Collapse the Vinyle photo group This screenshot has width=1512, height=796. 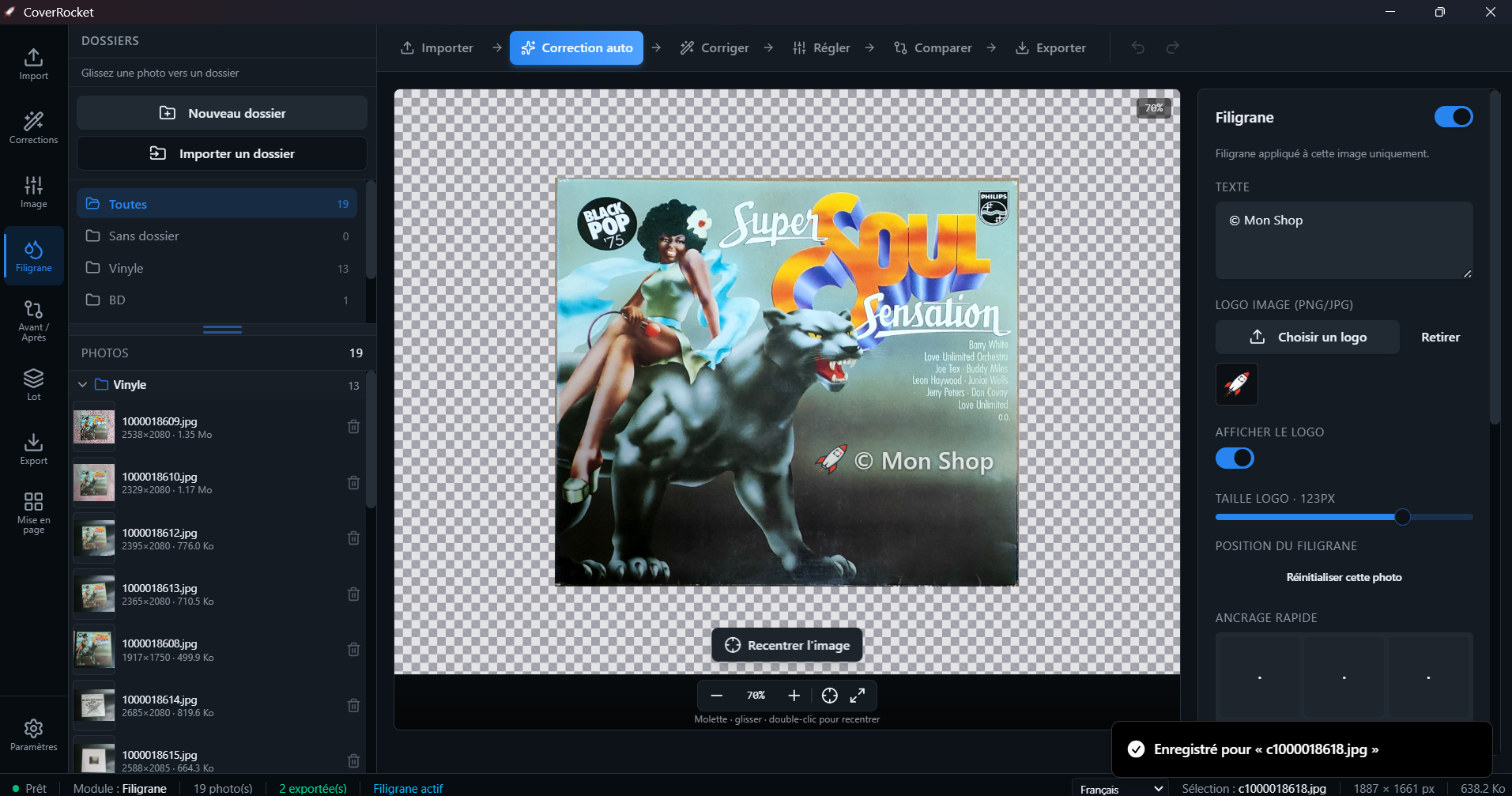click(x=82, y=385)
